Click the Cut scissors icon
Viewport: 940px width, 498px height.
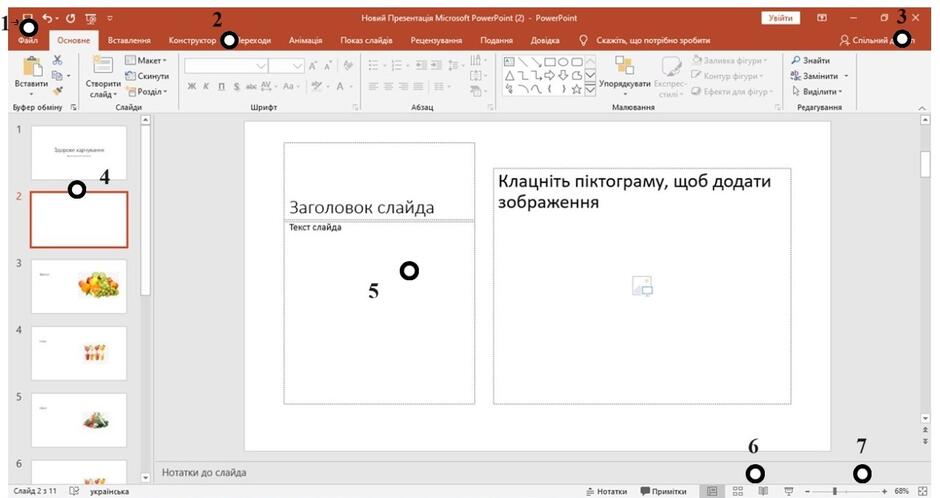click(x=58, y=60)
